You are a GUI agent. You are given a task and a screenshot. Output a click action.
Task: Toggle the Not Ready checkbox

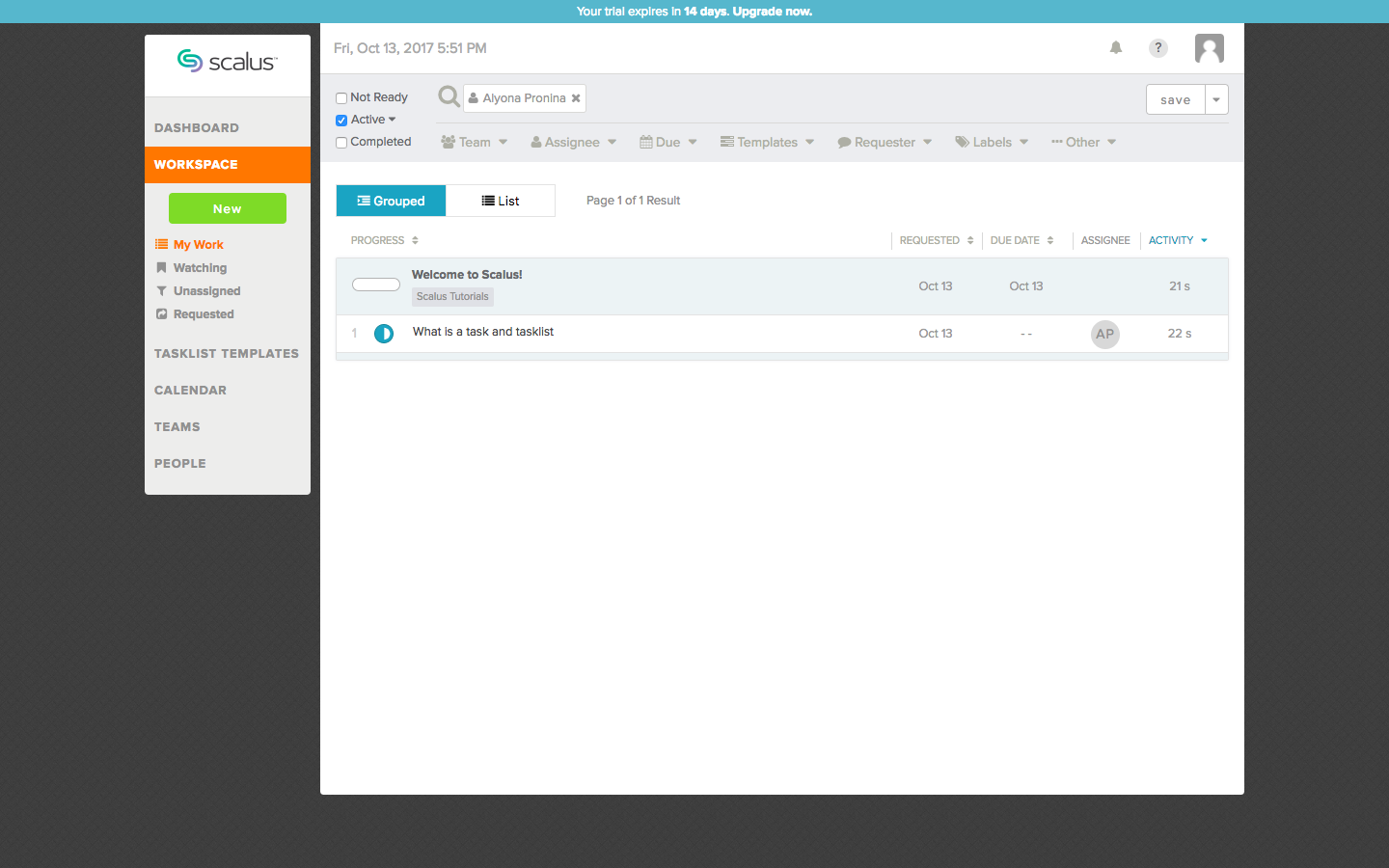[341, 97]
